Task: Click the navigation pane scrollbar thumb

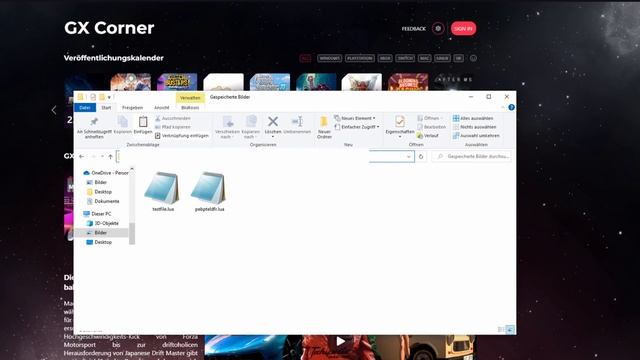Action: pyautogui.click(x=132, y=233)
